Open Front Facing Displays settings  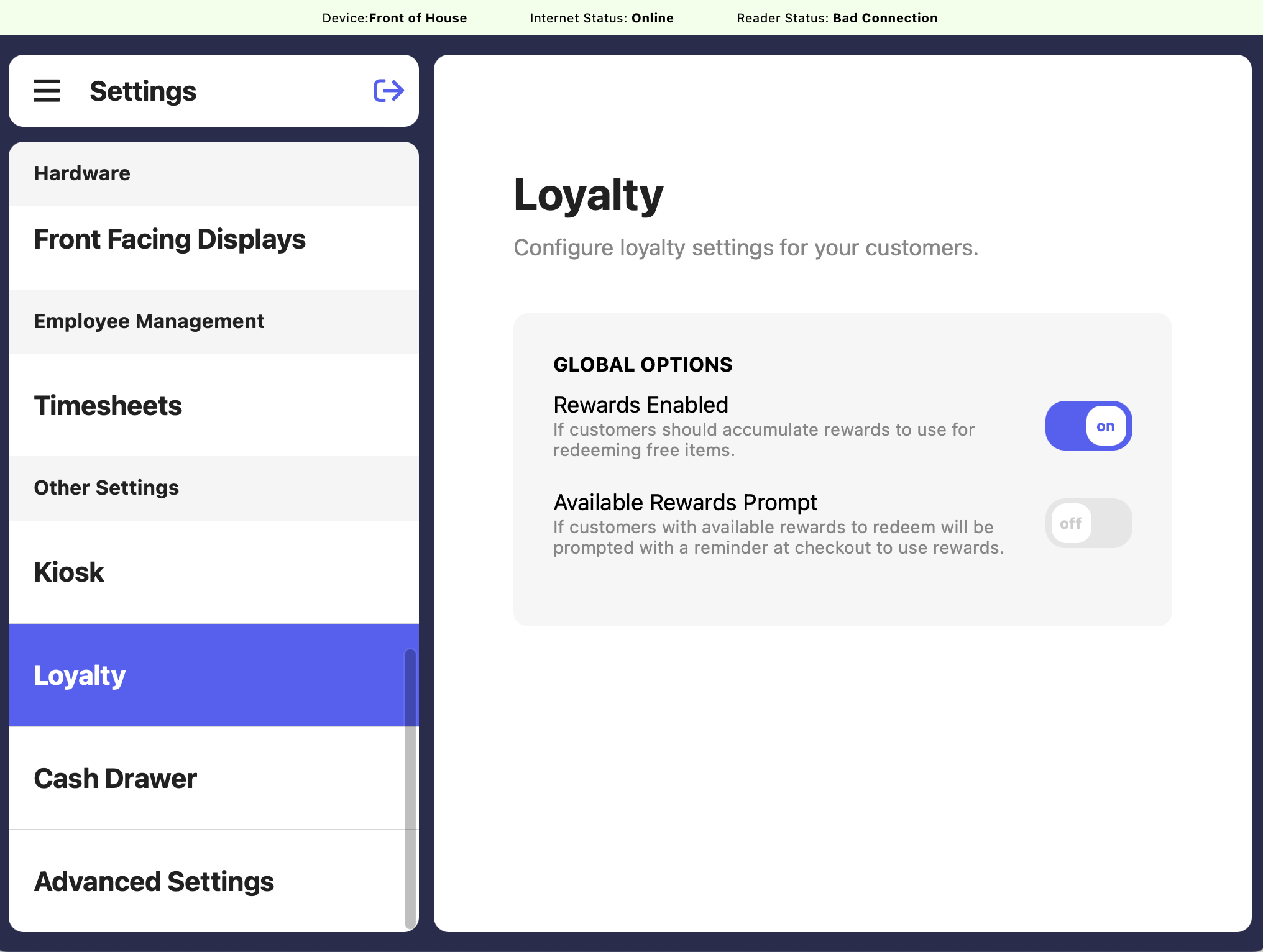[170, 240]
